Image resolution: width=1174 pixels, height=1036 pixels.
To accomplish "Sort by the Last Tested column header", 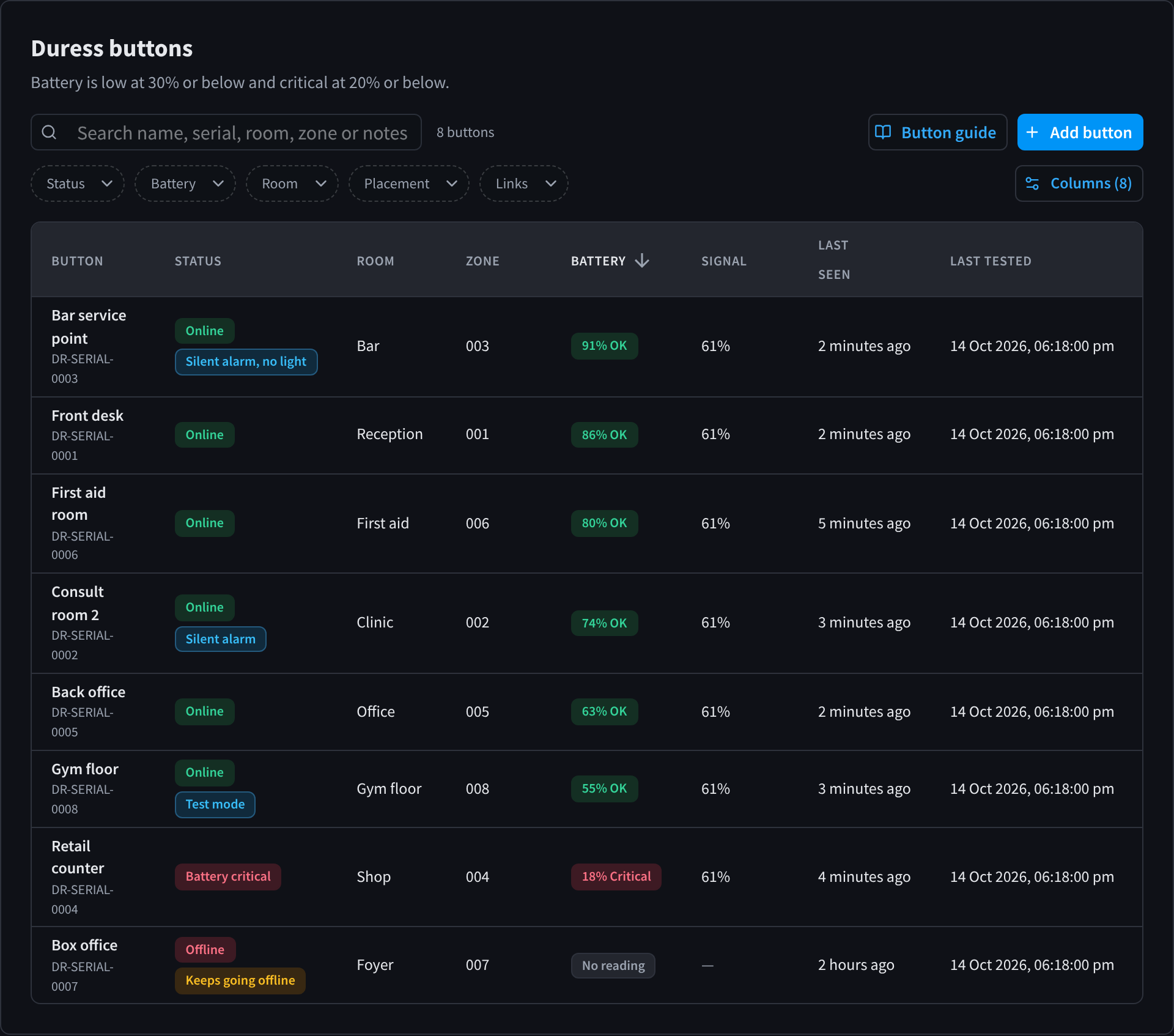I will [x=991, y=261].
